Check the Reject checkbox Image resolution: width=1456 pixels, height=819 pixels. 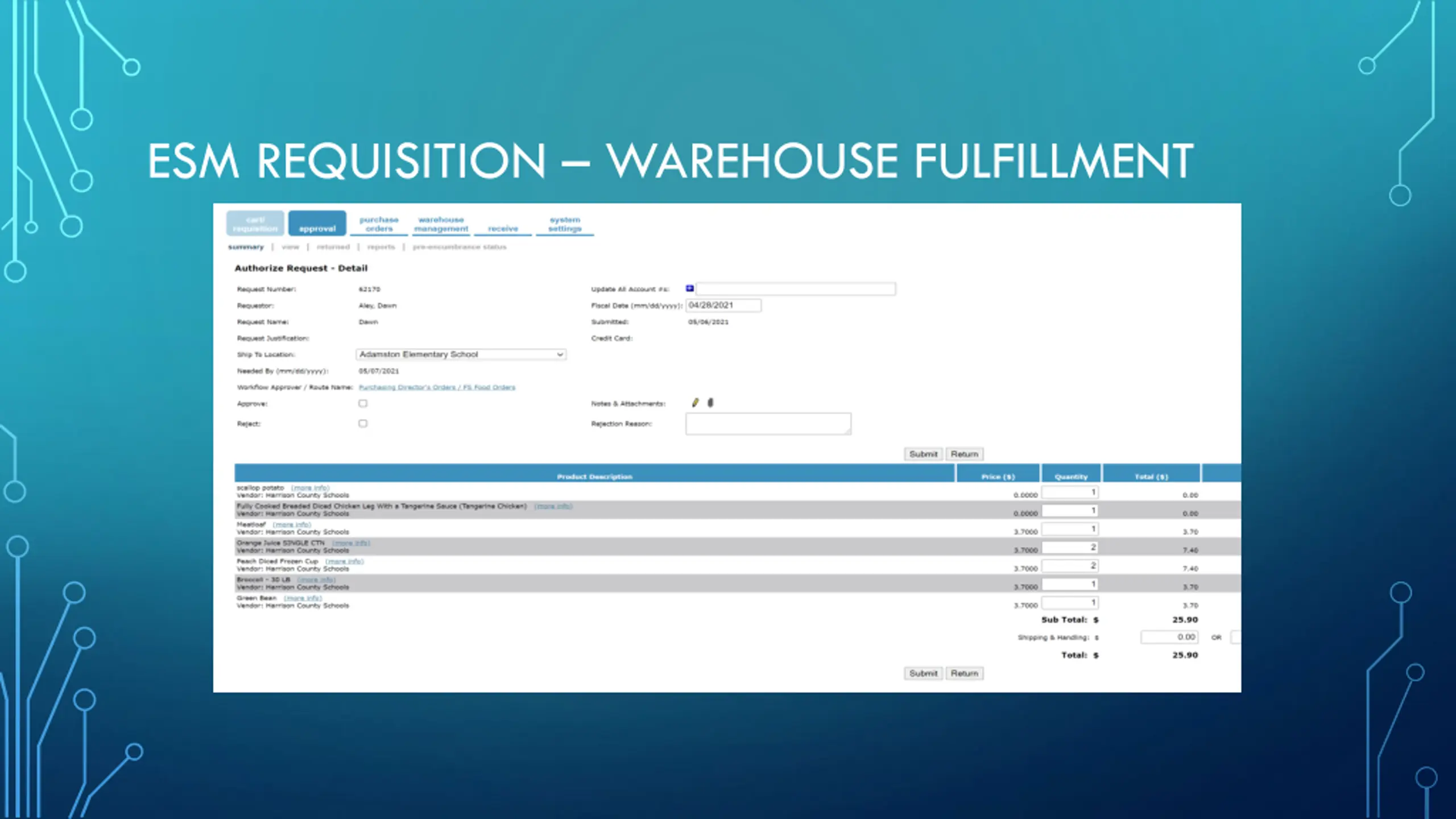363,423
